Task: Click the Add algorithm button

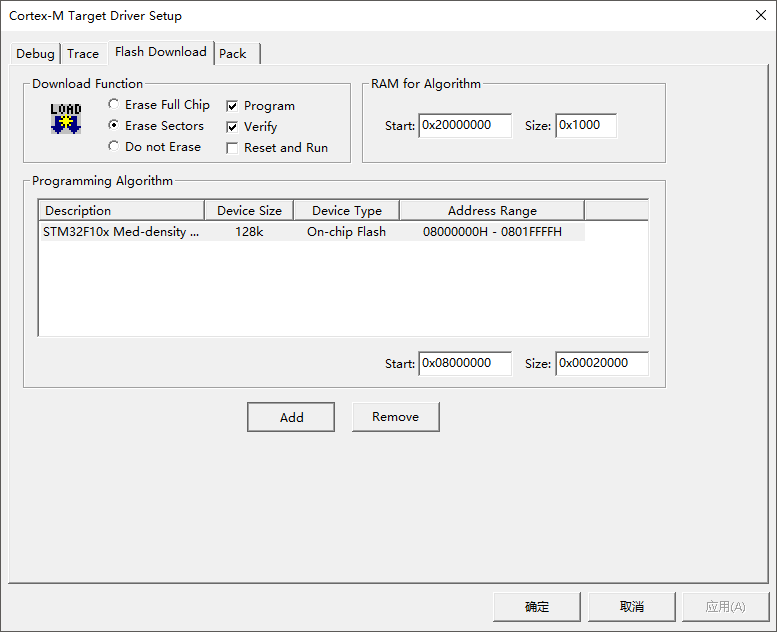Action: (x=292, y=417)
